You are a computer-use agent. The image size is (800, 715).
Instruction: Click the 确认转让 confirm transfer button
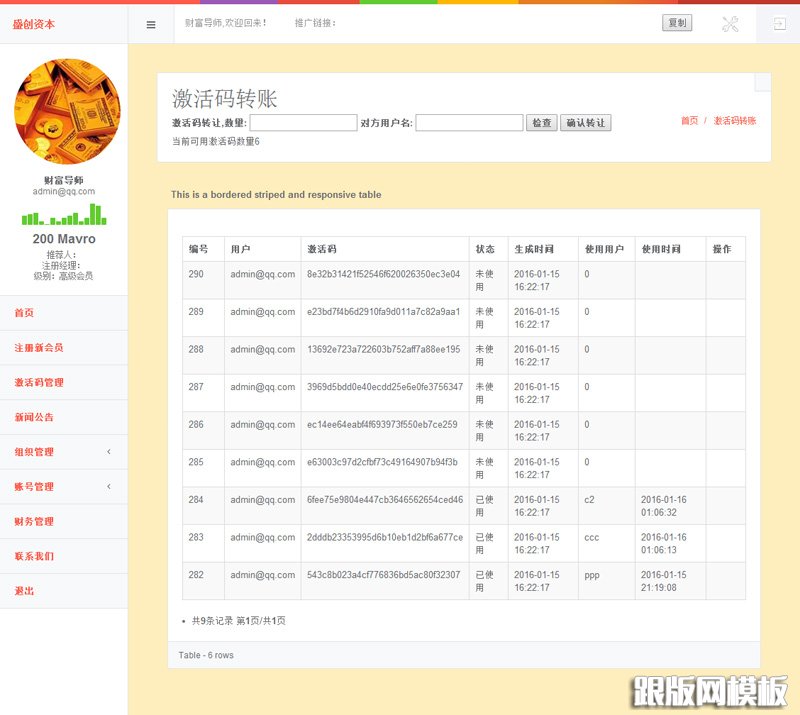point(588,123)
